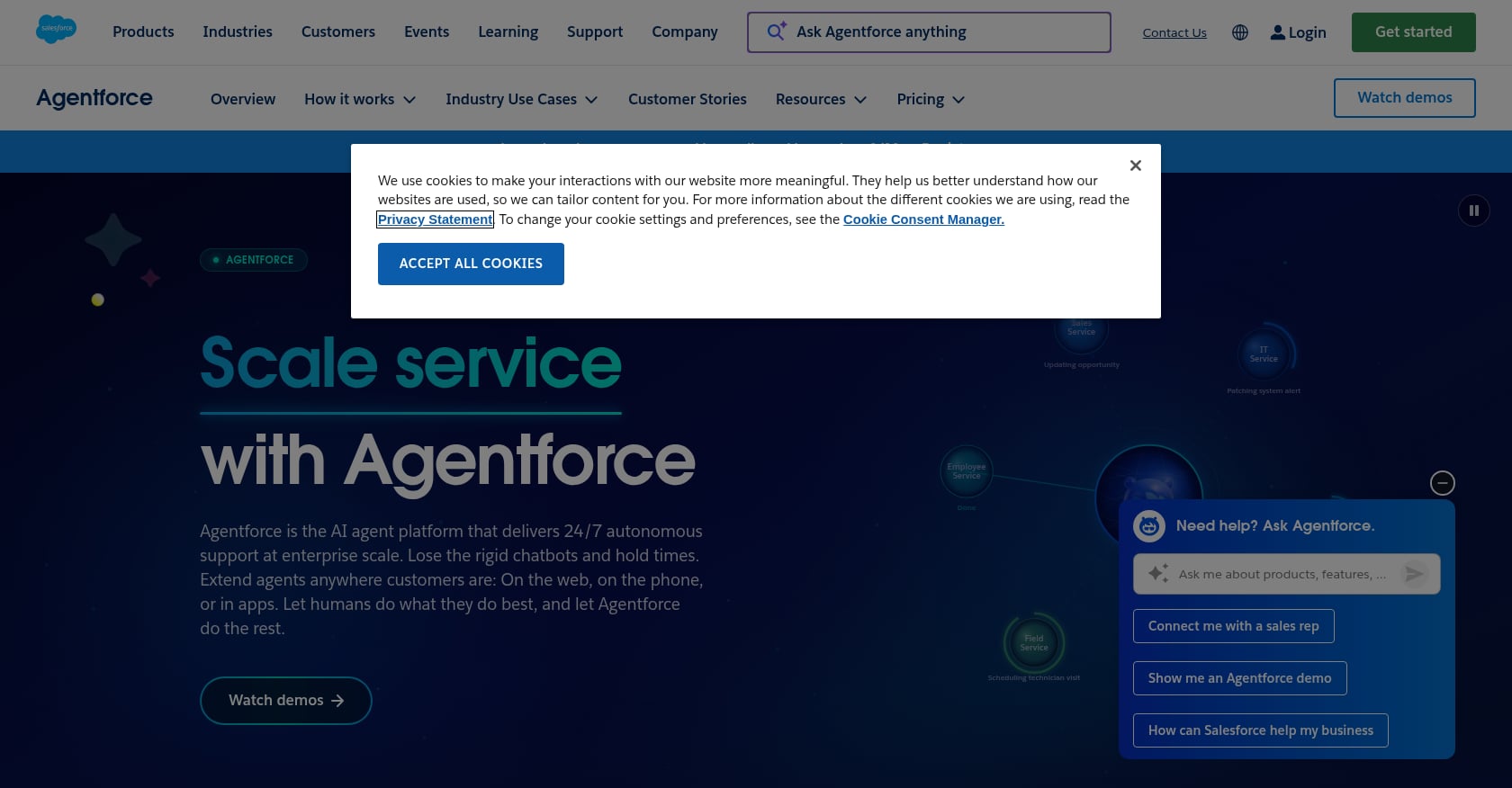Click the green Get started button
The width and height of the screenshot is (1512, 788).
[x=1413, y=32]
